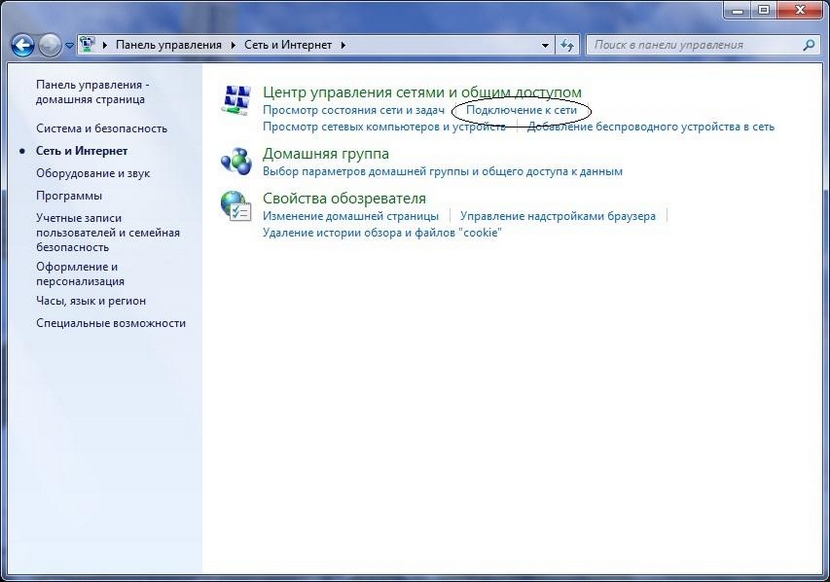This screenshot has height=582, width=830.
Task: Click Добавление беспроводного устройства в сеть
Action: (x=651, y=127)
